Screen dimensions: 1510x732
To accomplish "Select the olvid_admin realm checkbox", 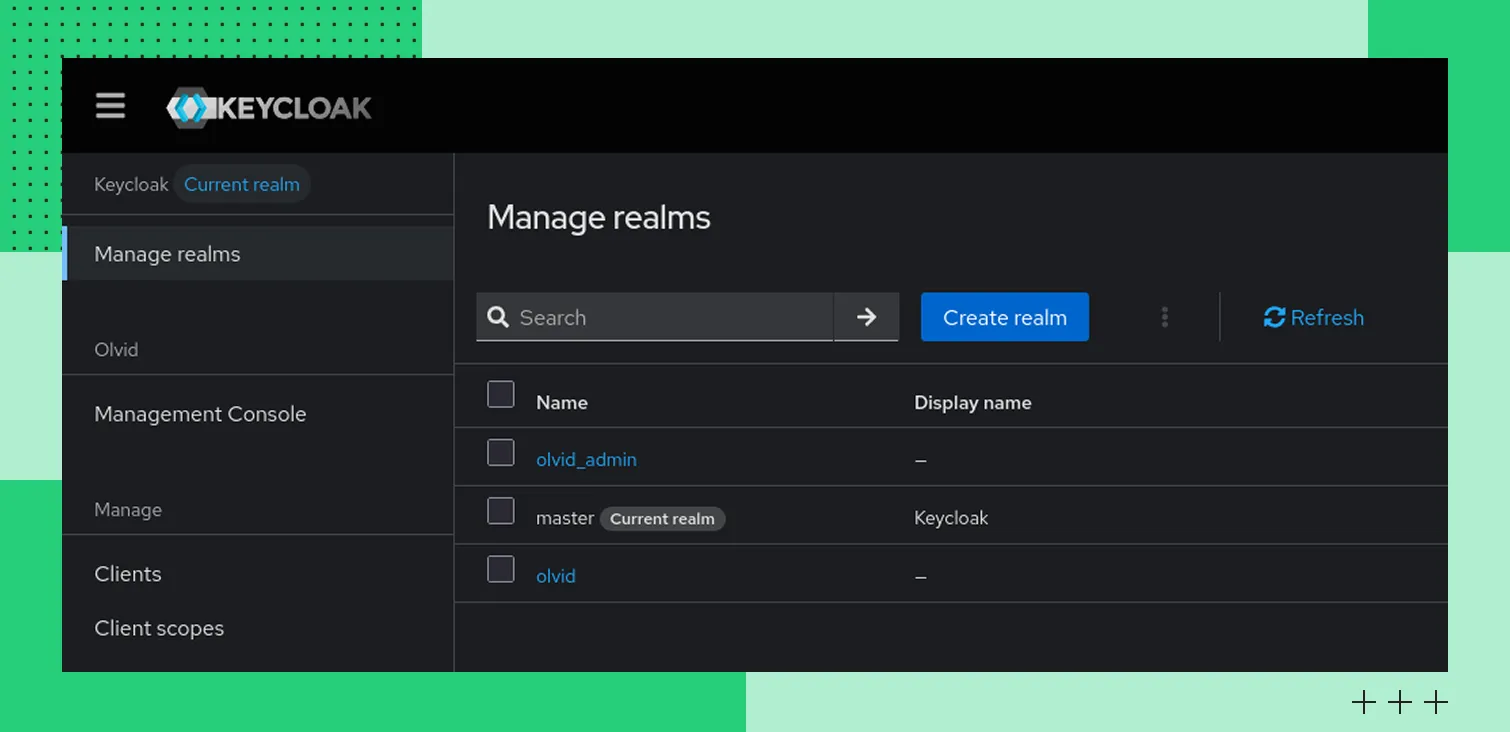I will pyautogui.click(x=501, y=453).
